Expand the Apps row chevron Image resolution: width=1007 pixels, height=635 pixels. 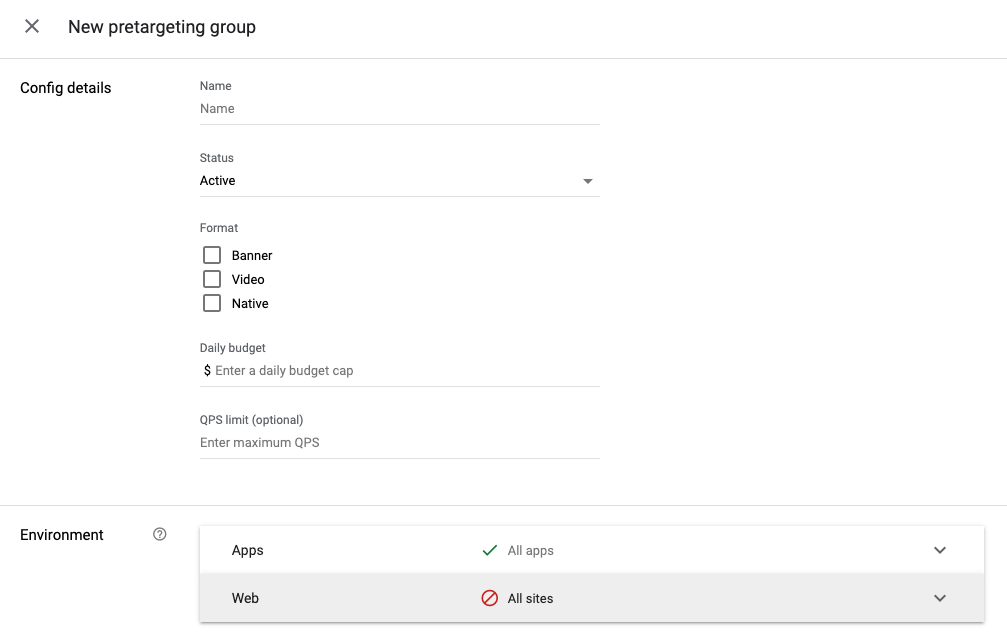pyautogui.click(x=939, y=550)
